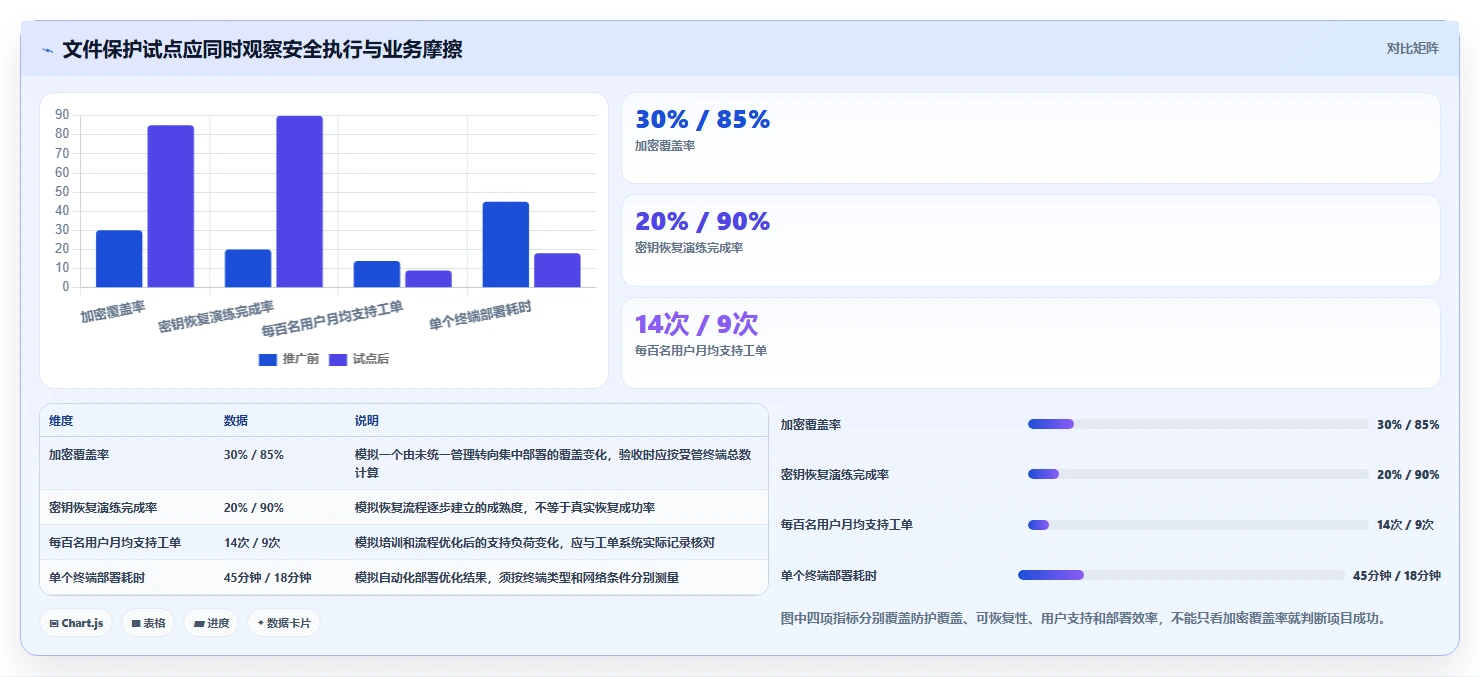Click the 每百名用户月均支持工单 label in progress list
This screenshot has width=1480, height=677.
pos(847,525)
